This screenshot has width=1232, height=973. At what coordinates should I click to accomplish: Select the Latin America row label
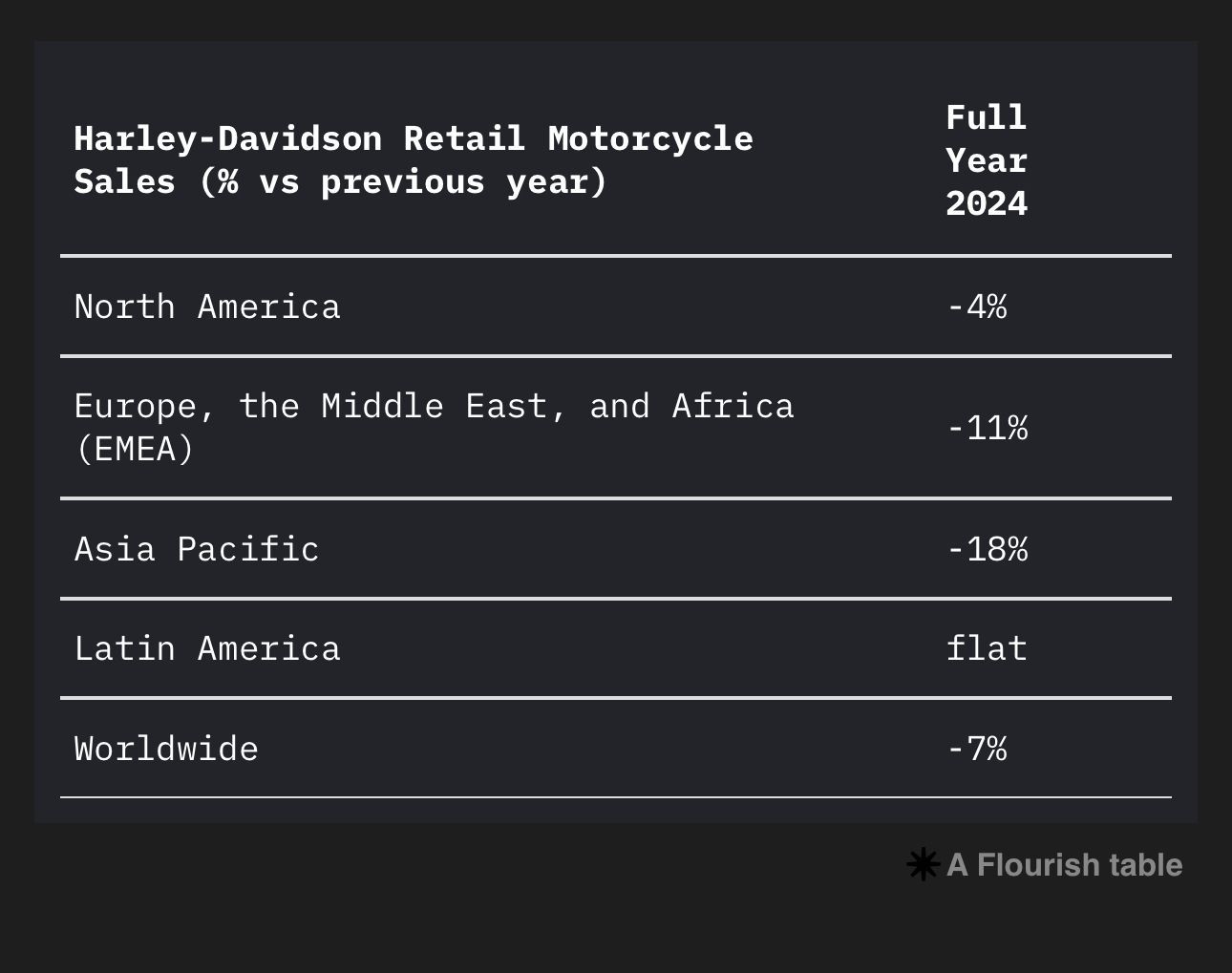pyautogui.click(x=207, y=649)
